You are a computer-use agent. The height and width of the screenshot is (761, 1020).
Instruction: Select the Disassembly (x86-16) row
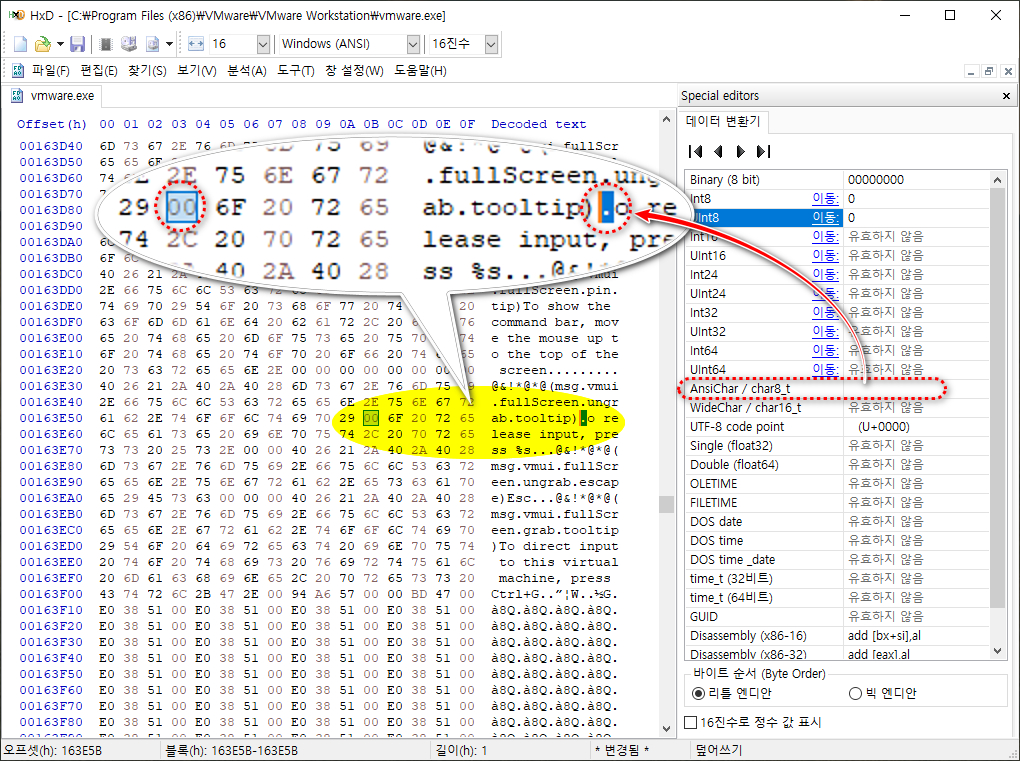tap(837, 635)
